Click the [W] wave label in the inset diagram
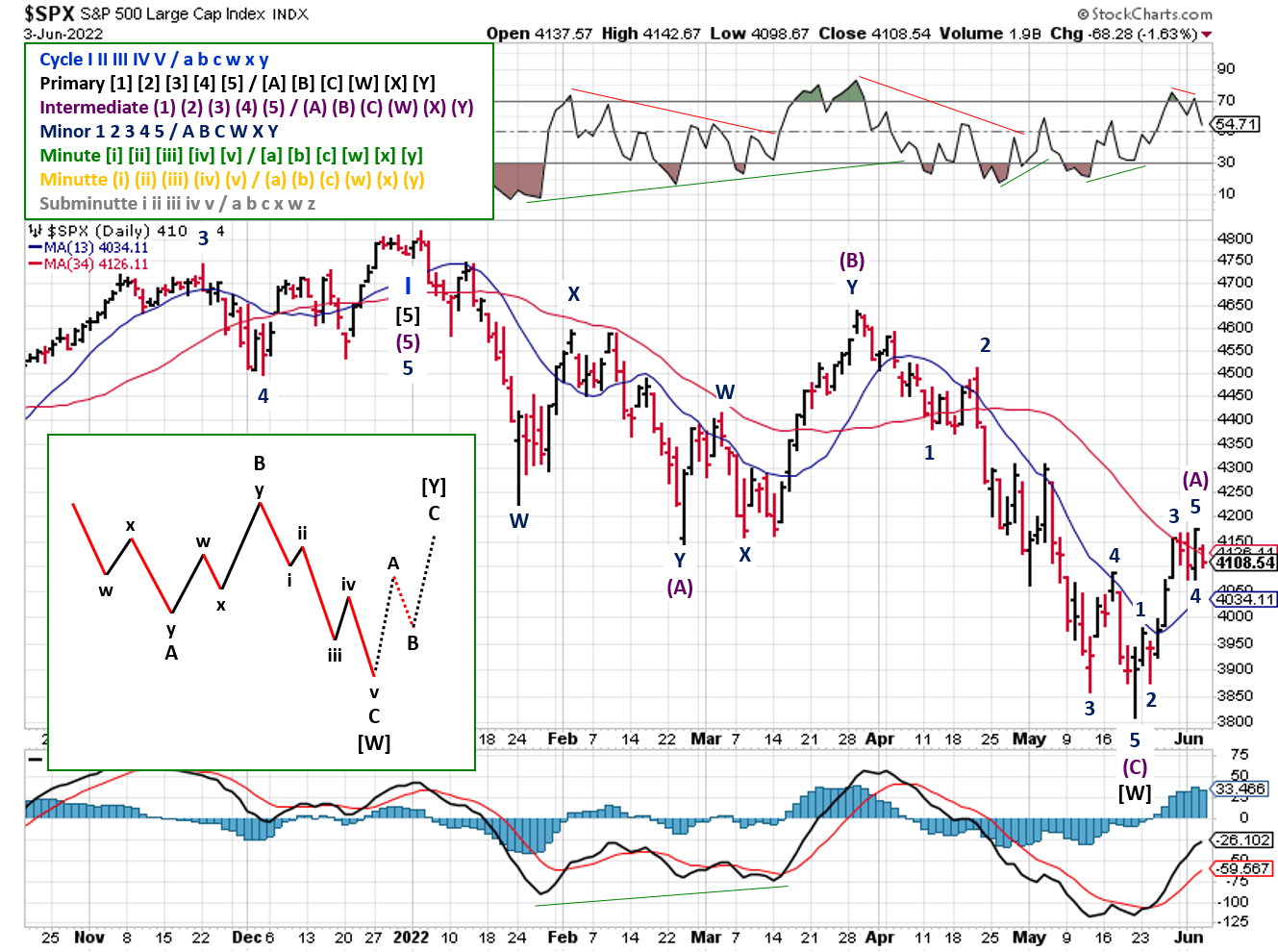Viewport: 1278px width, 952px height. tap(375, 741)
